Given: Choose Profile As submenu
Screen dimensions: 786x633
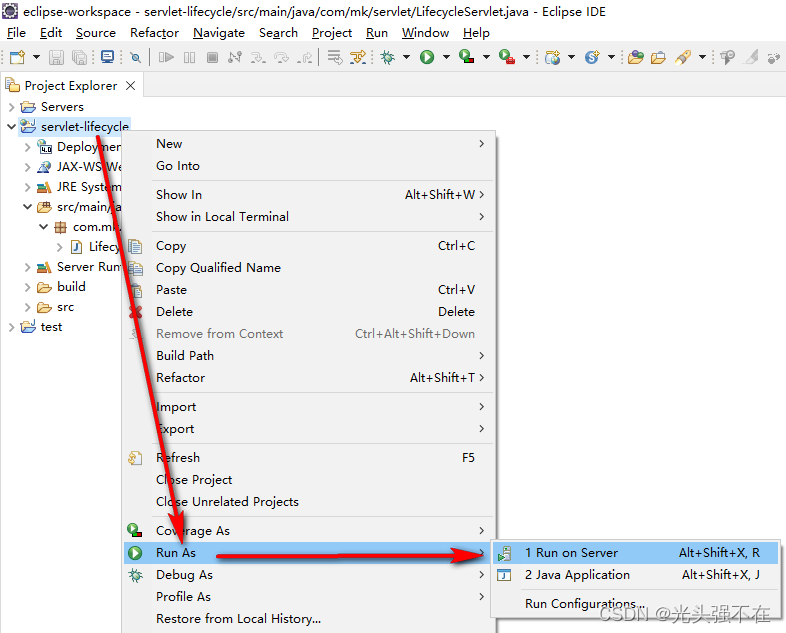Looking at the screenshot, I should pos(308,597).
